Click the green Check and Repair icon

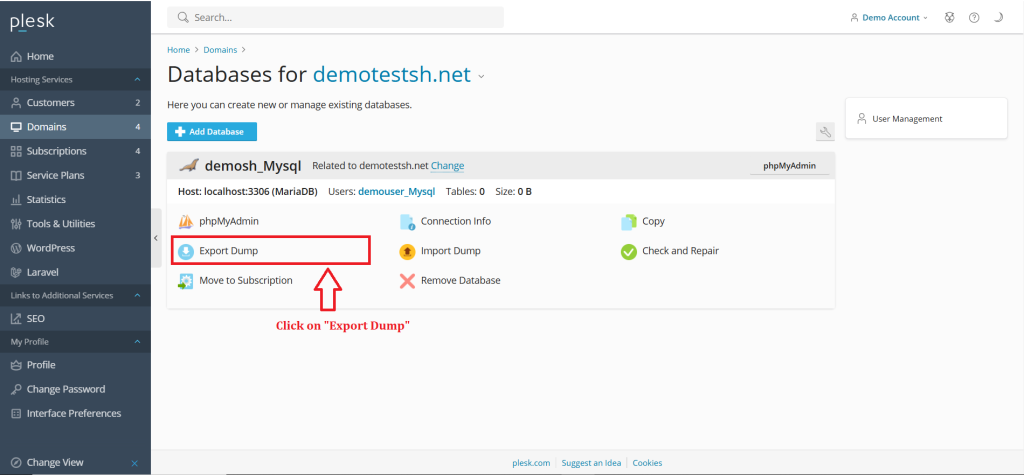(x=628, y=252)
